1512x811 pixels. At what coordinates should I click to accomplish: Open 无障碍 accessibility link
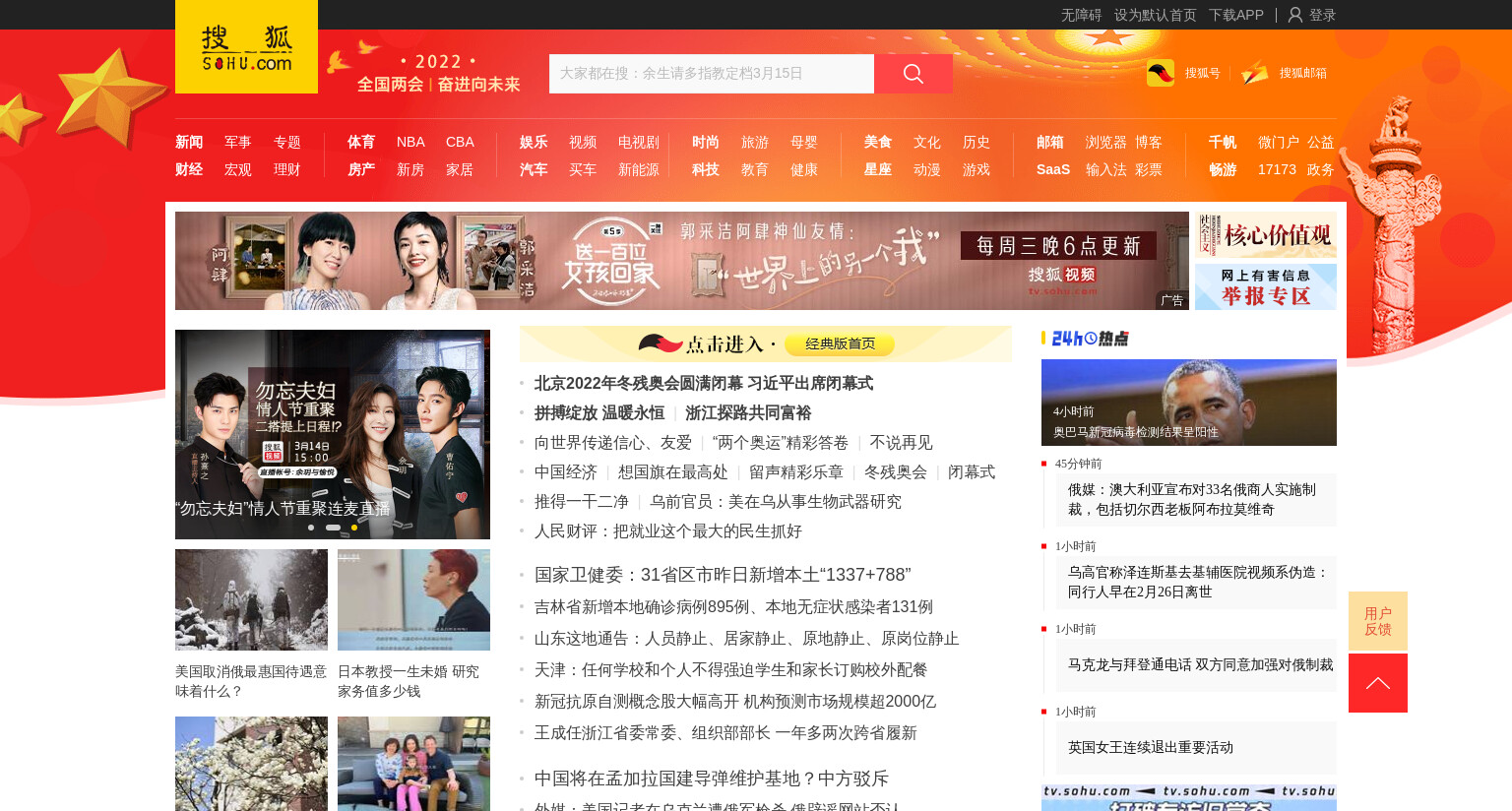pyautogui.click(x=1081, y=15)
